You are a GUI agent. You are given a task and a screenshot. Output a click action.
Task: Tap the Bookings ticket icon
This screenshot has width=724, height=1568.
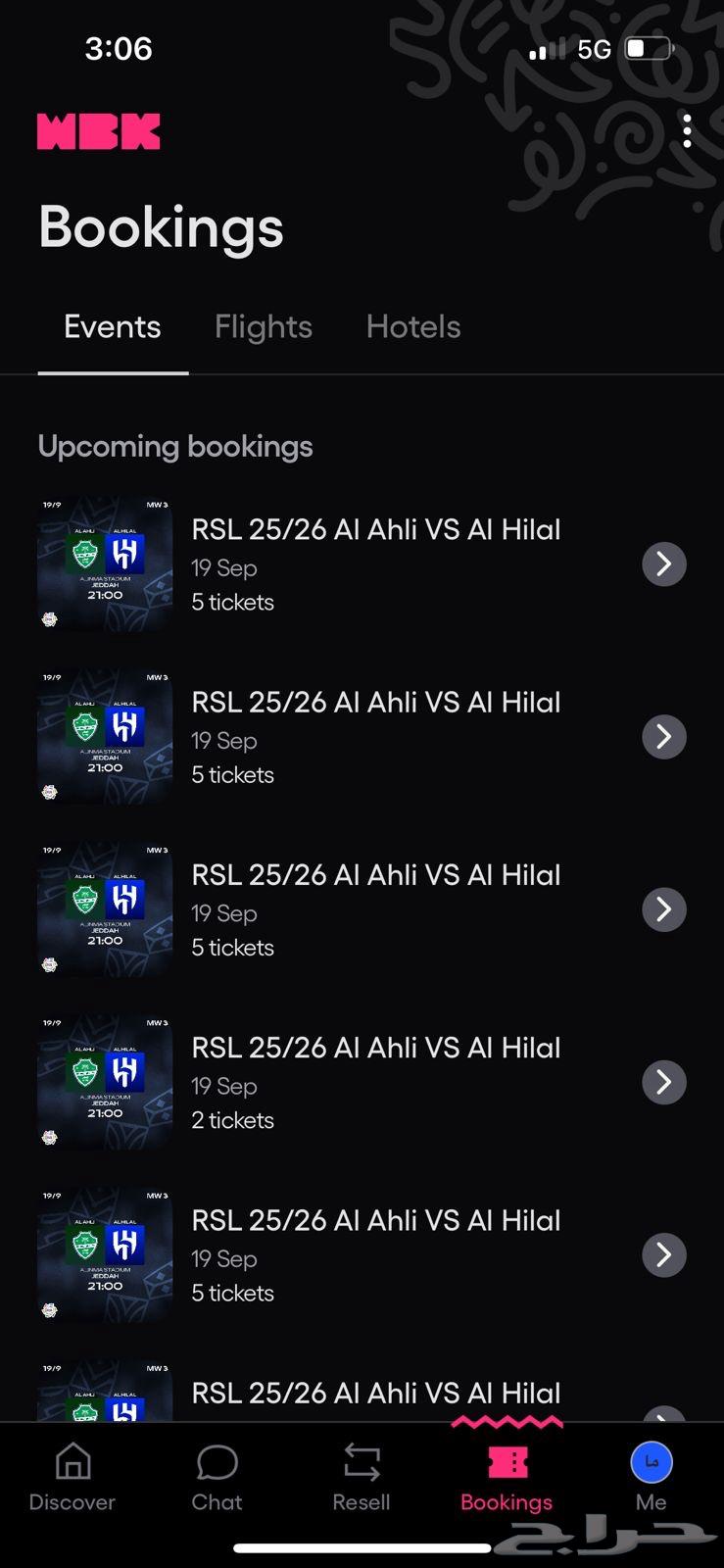pyautogui.click(x=506, y=1463)
